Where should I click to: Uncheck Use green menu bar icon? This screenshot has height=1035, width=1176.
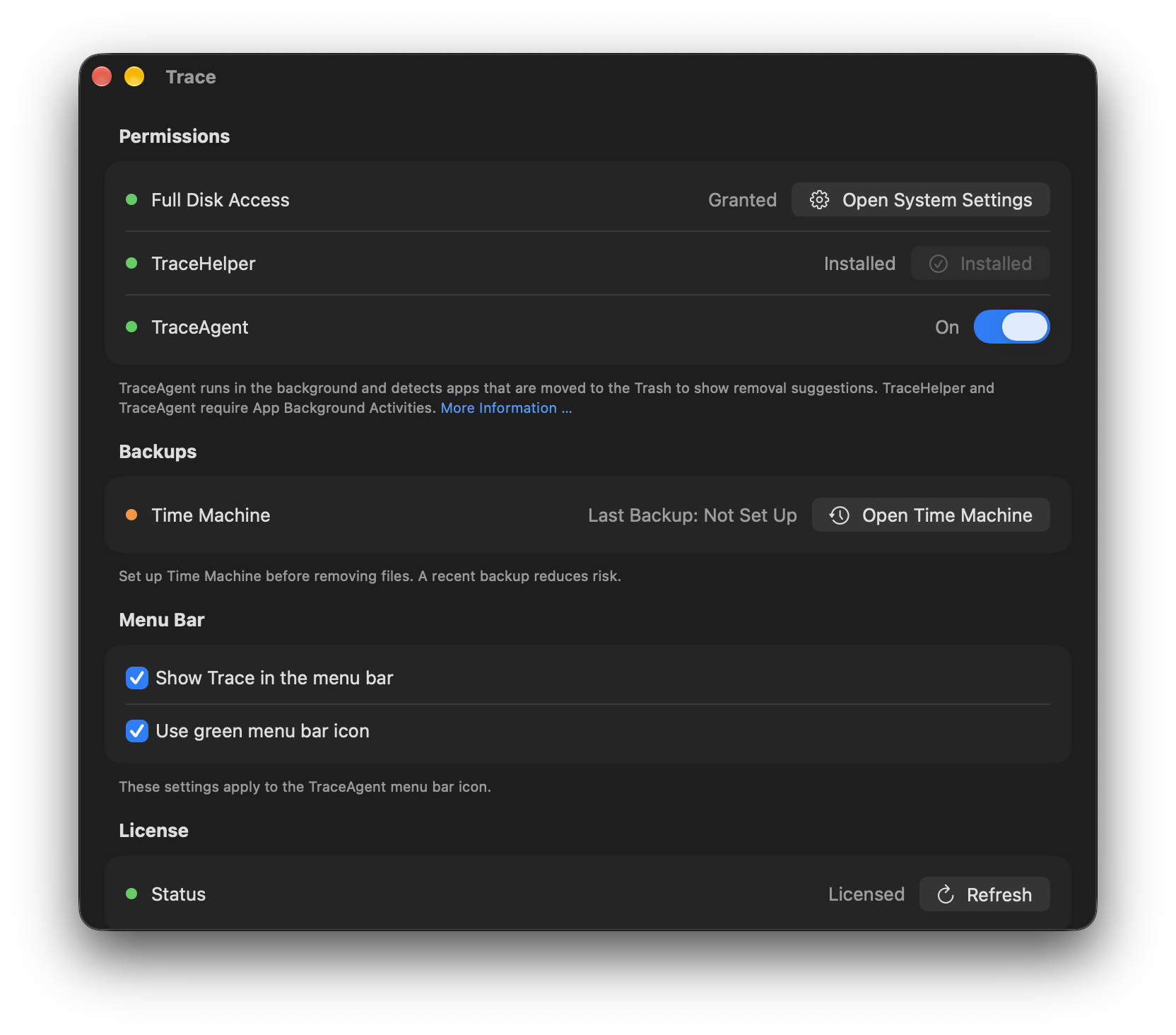(137, 731)
